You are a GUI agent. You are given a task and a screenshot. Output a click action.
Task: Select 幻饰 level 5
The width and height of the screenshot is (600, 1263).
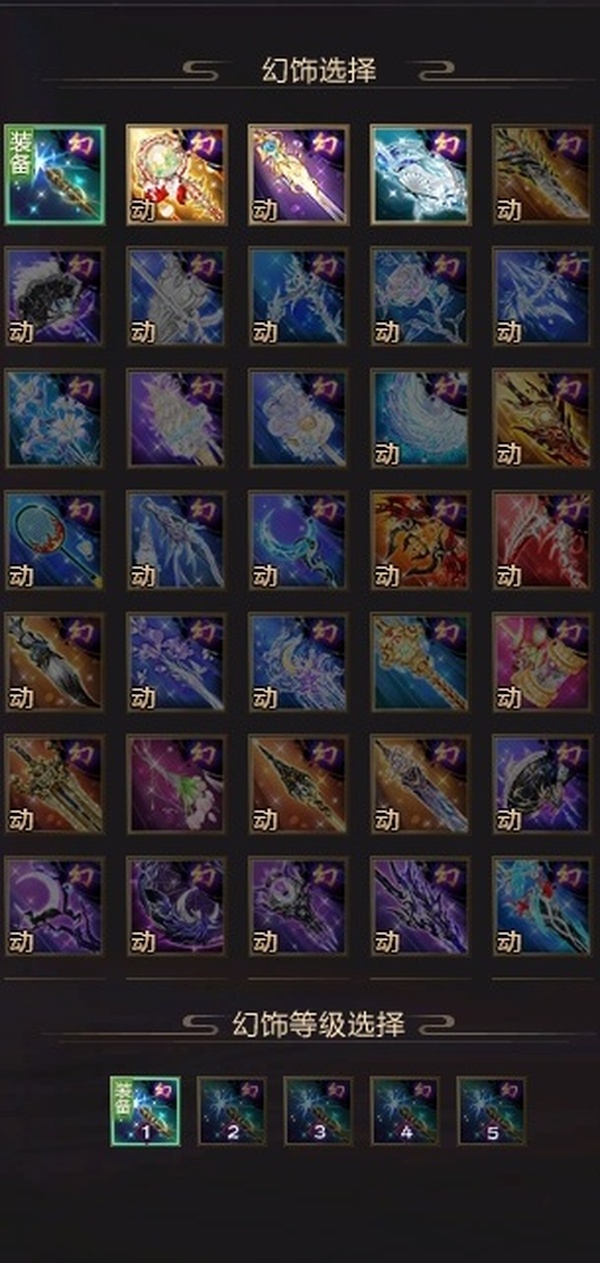(492, 1111)
